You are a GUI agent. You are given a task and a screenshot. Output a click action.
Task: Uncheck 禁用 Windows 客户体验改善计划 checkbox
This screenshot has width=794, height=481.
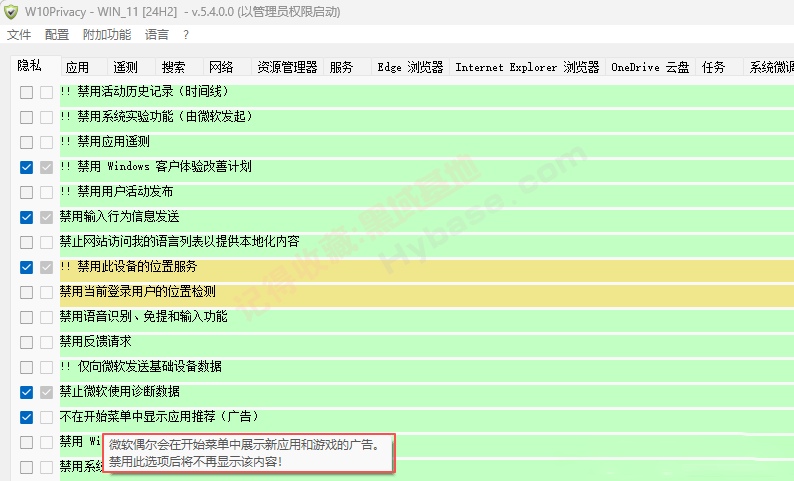tap(26, 167)
